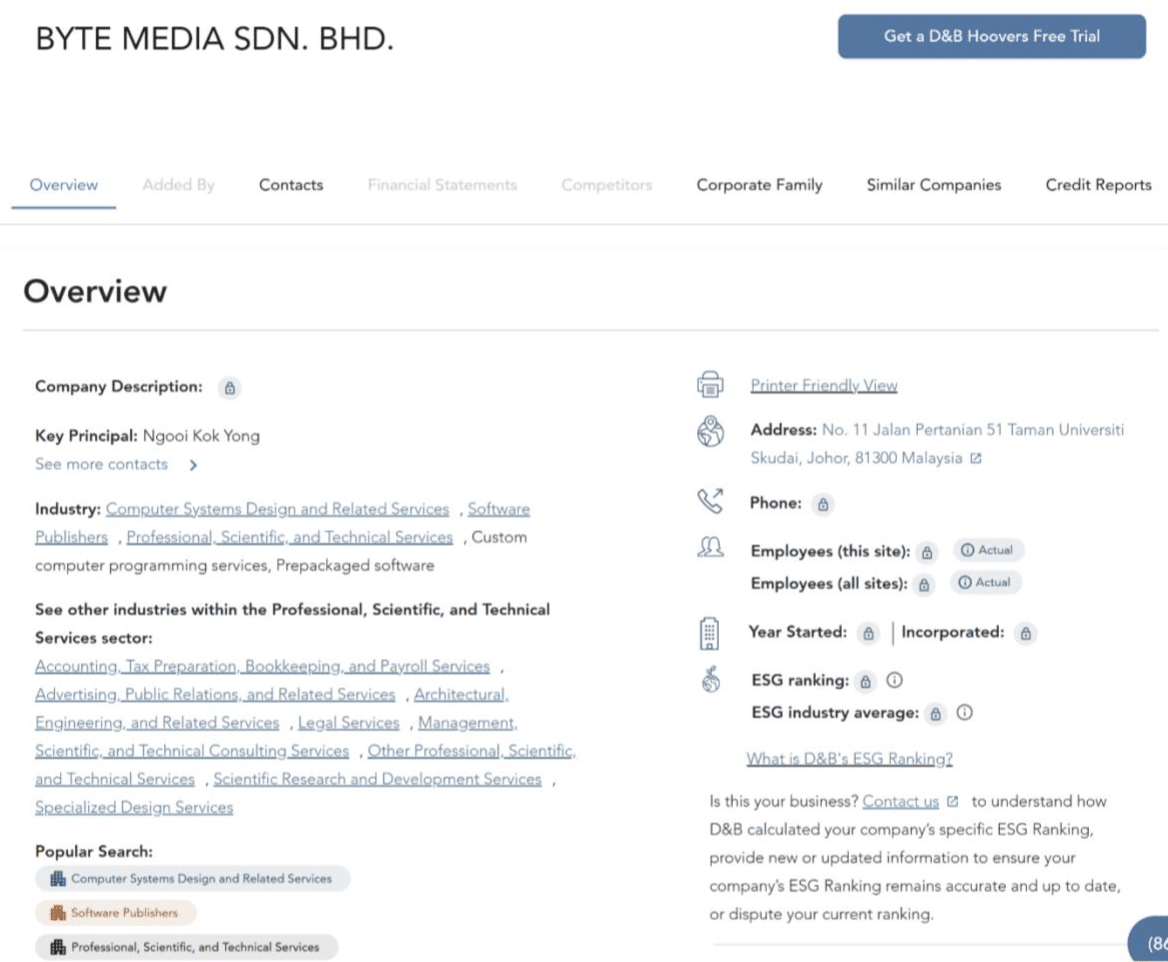This screenshot has width=1168, height=962.
Task: Click the lock icon after Incorporated
Action: pos(1026,633)
